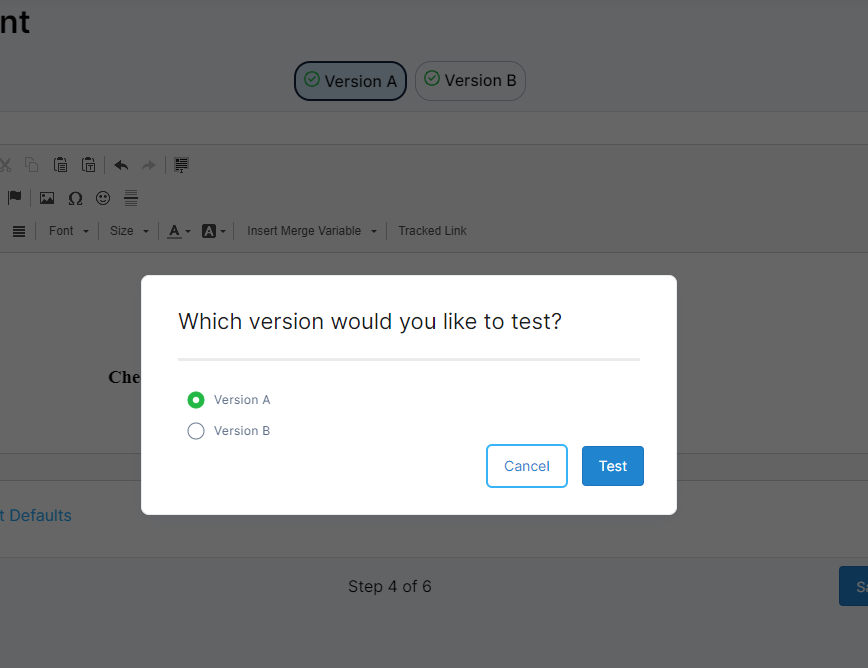Select the Version A radio option
This screenshot has height=668, width=868.
click(x=196, y=400)
